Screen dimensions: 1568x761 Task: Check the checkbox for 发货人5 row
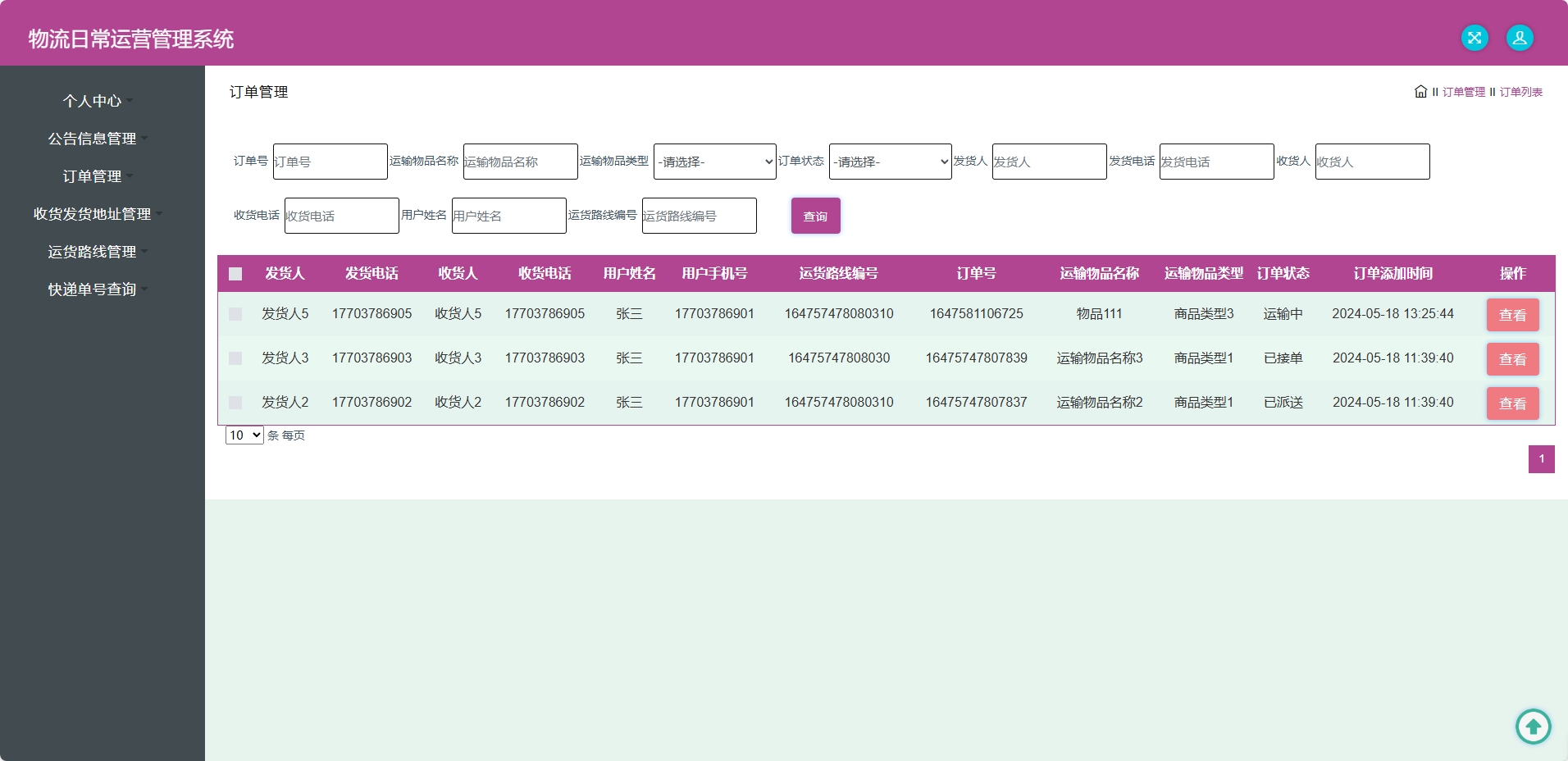click(235, 314)
